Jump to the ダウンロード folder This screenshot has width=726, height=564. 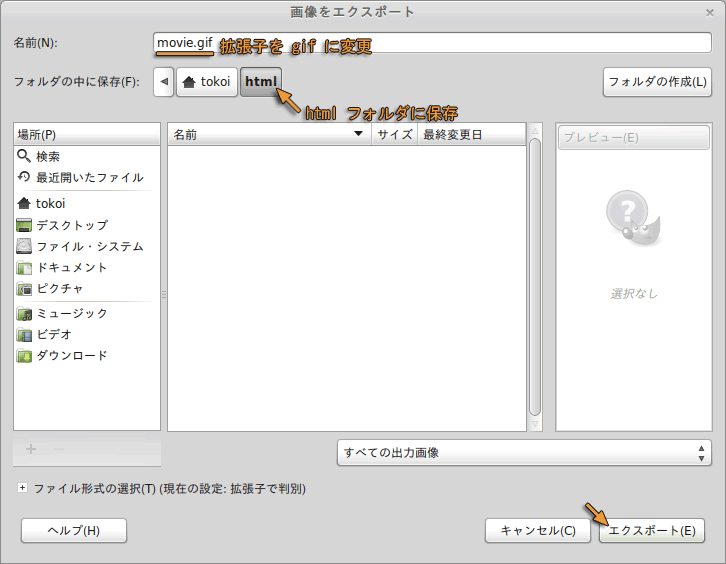coord(71,355)
